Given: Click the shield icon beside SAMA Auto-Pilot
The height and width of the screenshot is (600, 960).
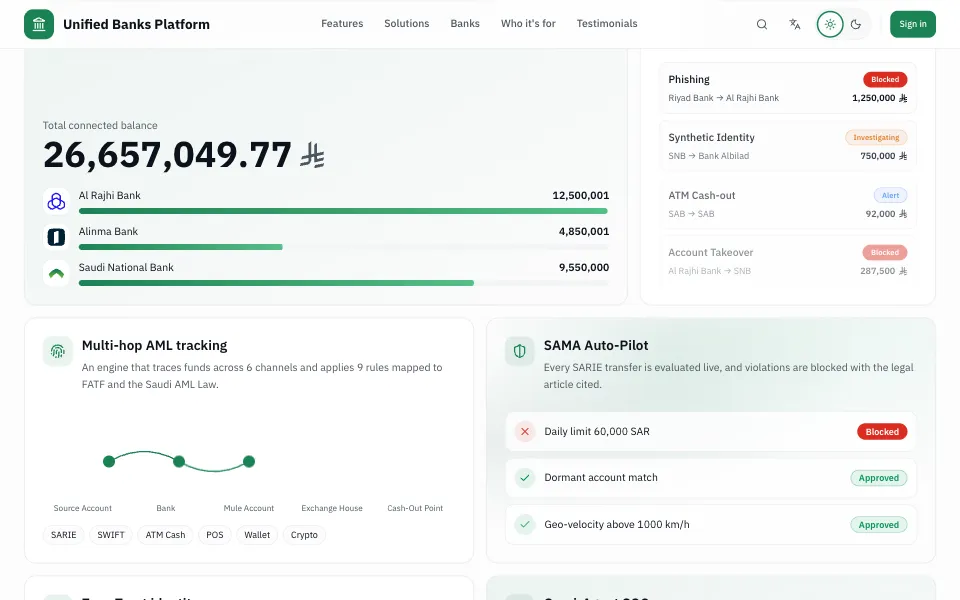Looking at the screenshot, I should (x=520, y=351).
